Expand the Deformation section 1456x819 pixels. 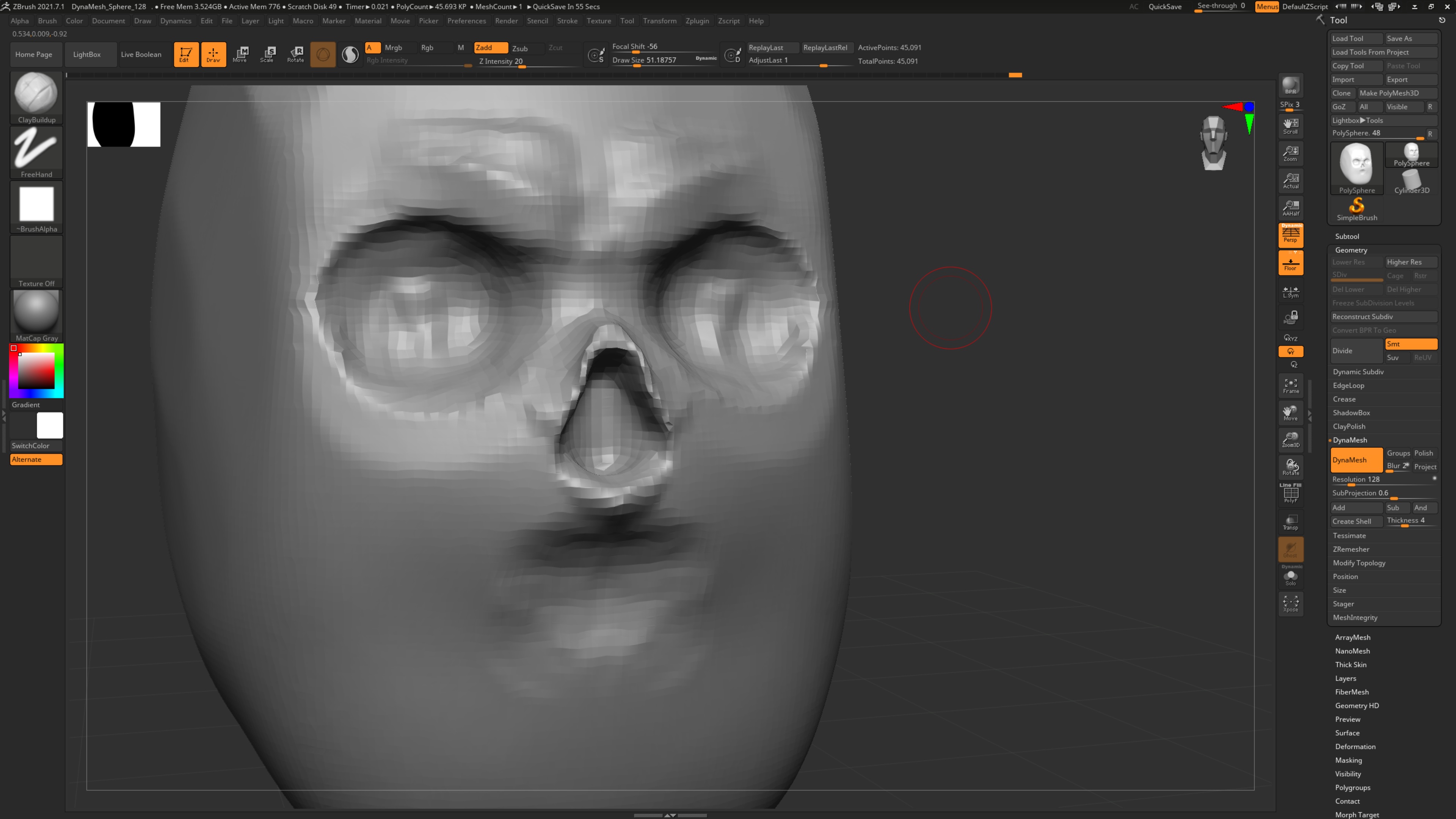point(1355,747)
